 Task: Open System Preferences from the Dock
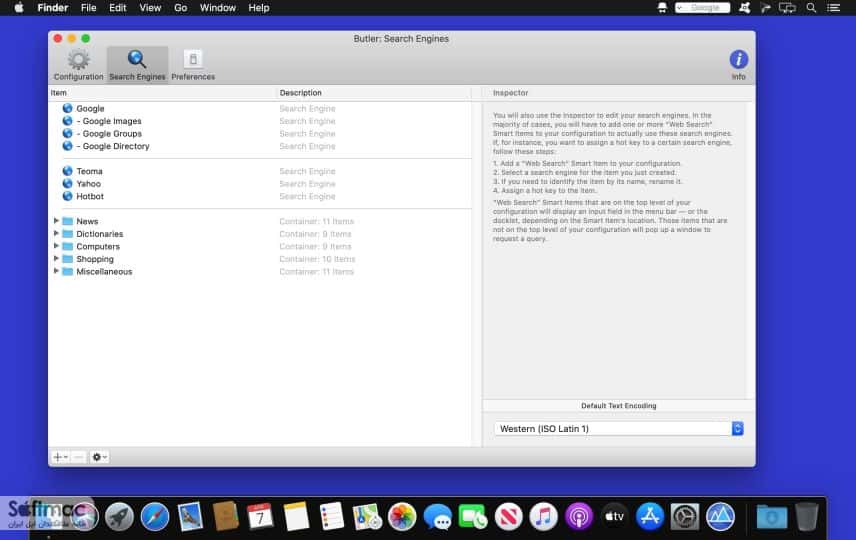pyautogui.click(x=685, y=516)
